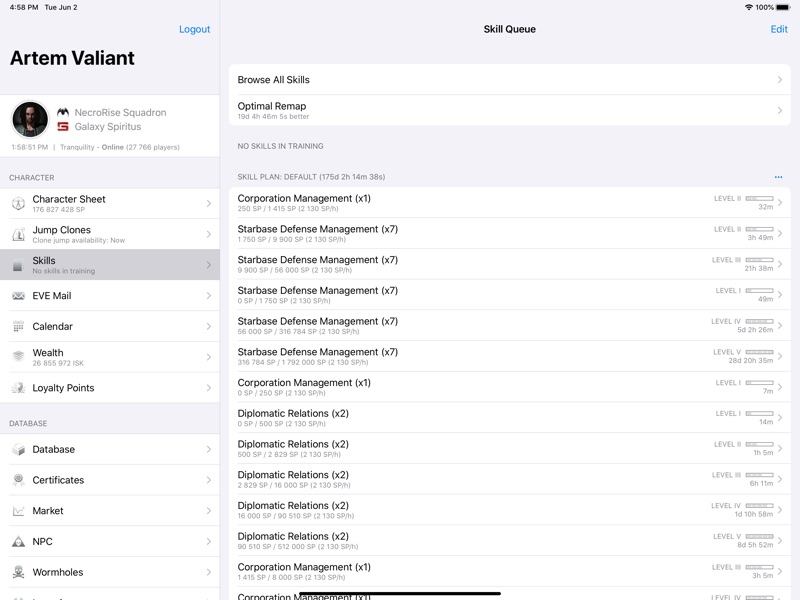The height and width of the screenshot is (600, 800).
Task: Open Starbase Defense Management Level III row
Action: (x=509, y=264)
